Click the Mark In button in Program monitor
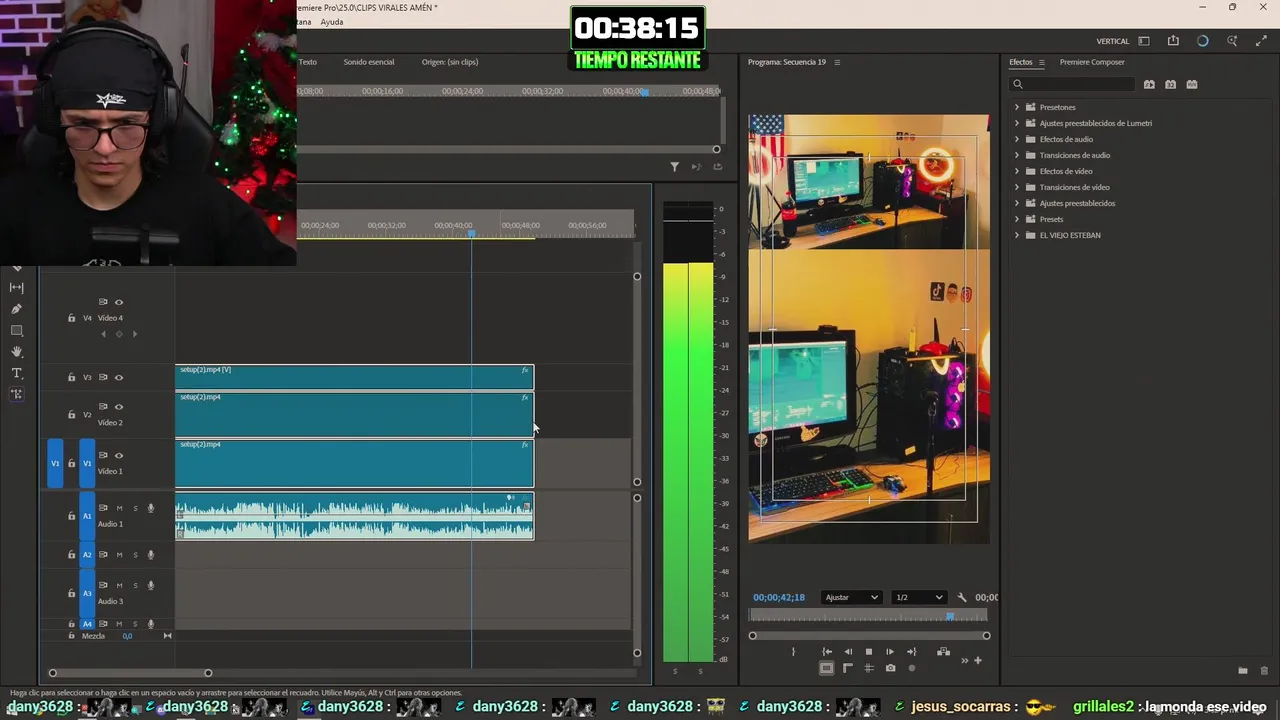1280x720 pixels. [793, 652]
